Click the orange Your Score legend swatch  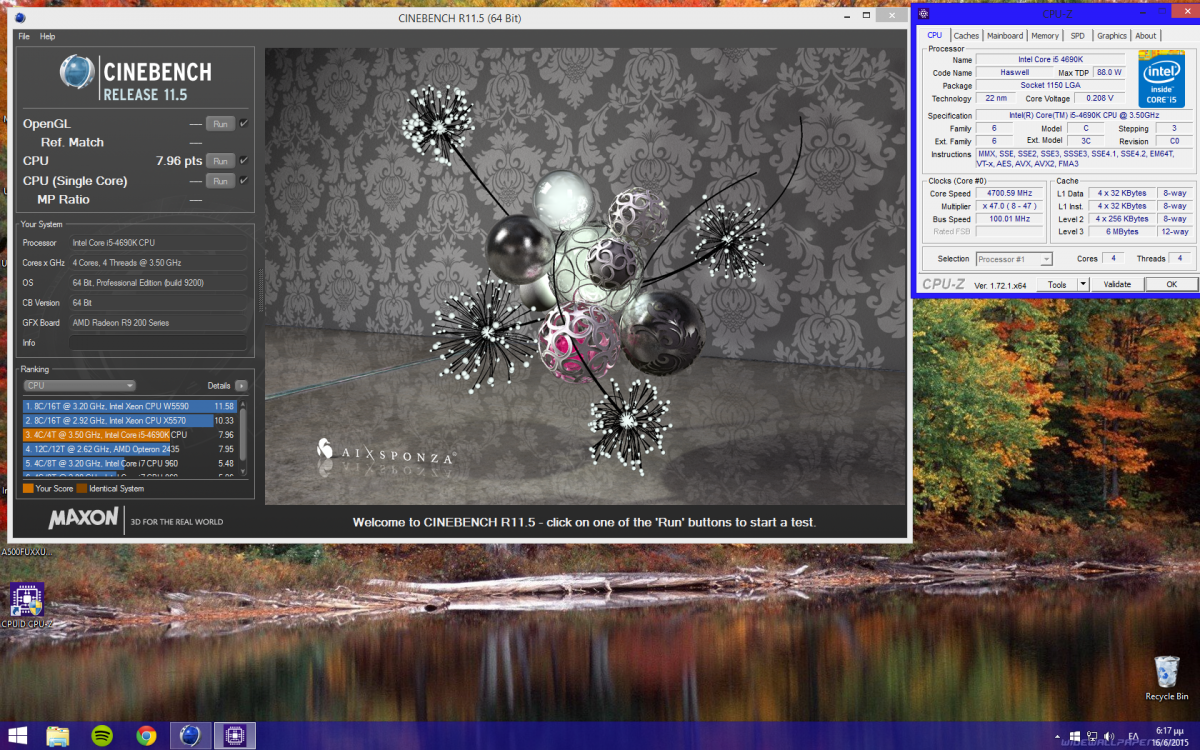pyautogui.click(x=27, y=488)
